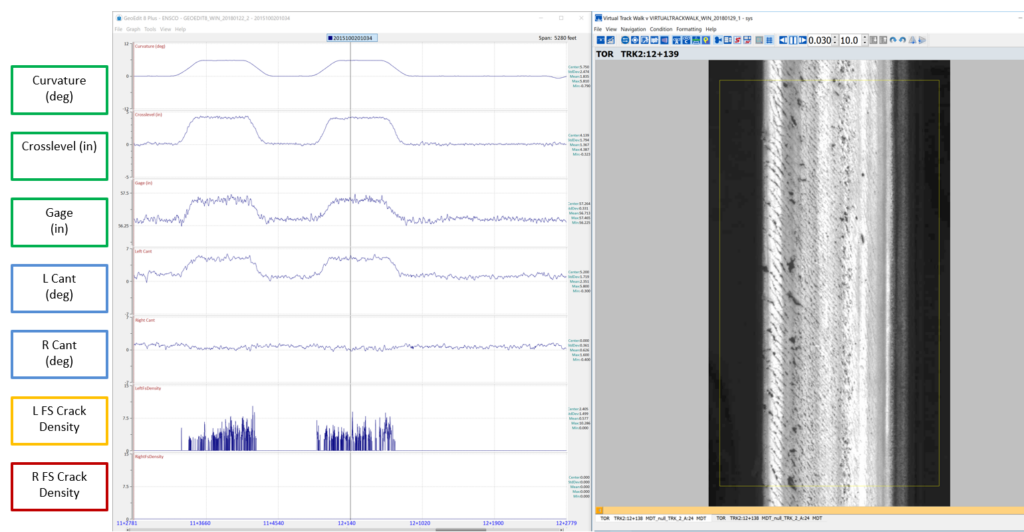This screenshot has height=532, width=1024.
Task: Click the gray bell-shaped toolbar icon
Action: [x=912, y=40]
